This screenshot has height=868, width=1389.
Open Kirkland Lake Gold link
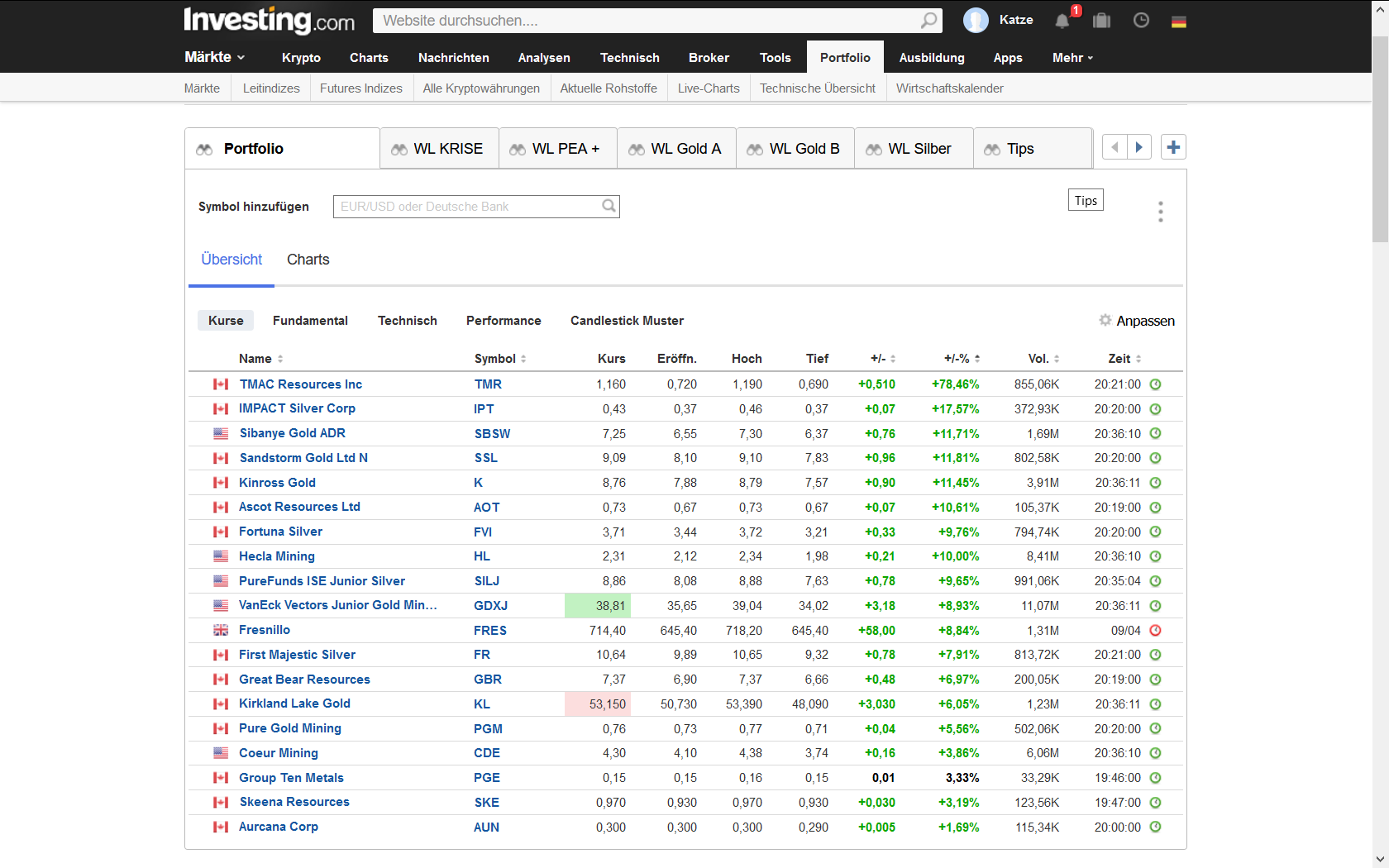(294, 703)
